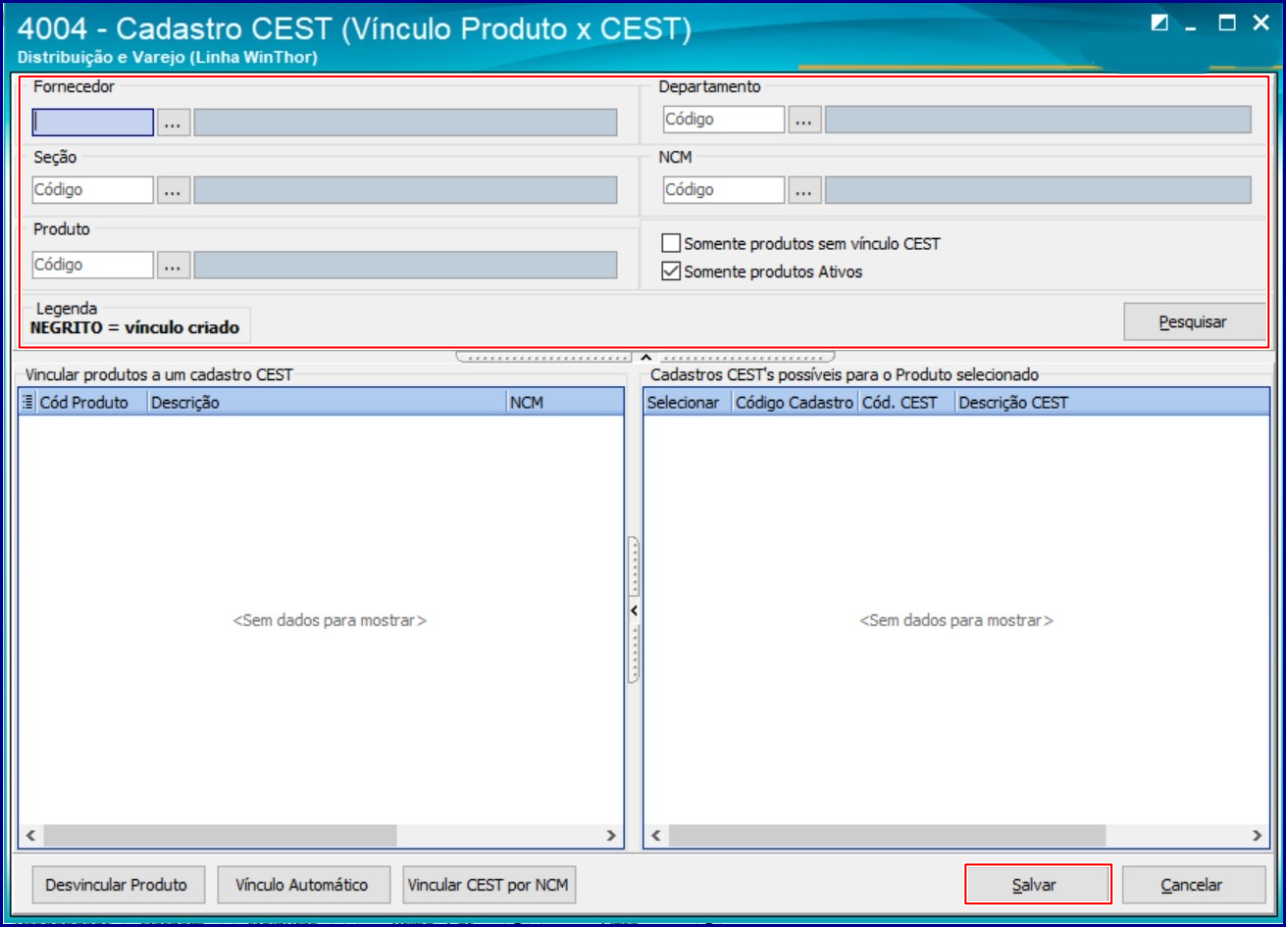Focus the Seção Código field
This screenshot has height=927, width=1286.
click(92, 190)
